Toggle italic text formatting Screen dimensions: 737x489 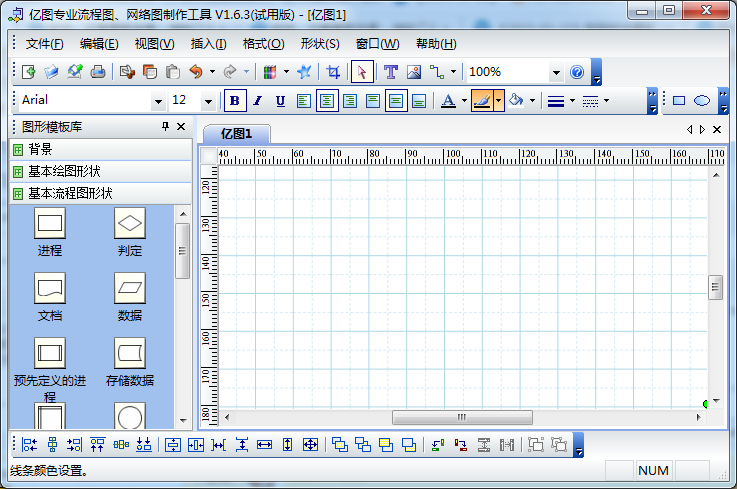click(257, 100)
